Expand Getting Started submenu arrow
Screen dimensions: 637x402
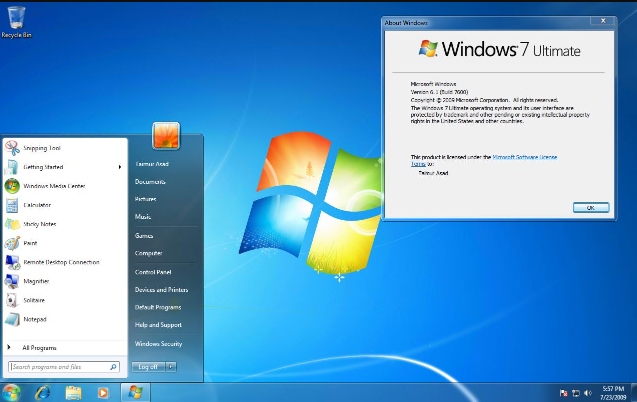(x=120, y=167)
